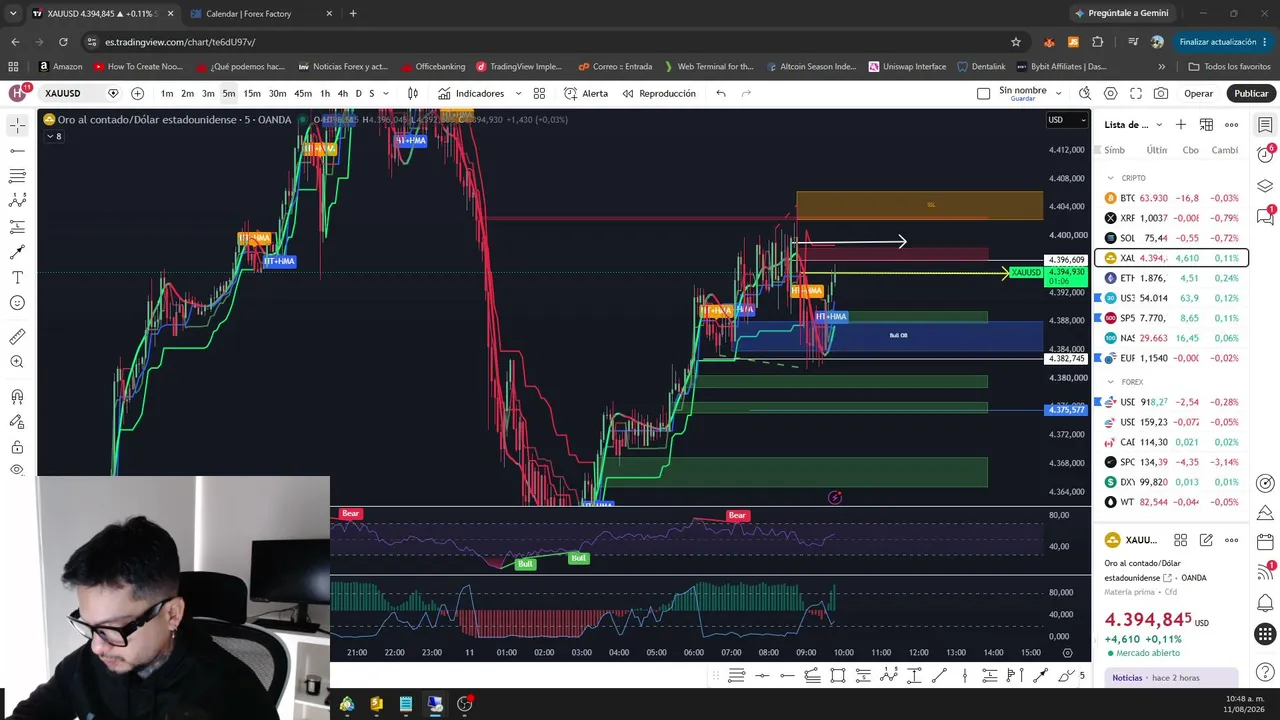Open Indicadores panel

click(471, 93)
